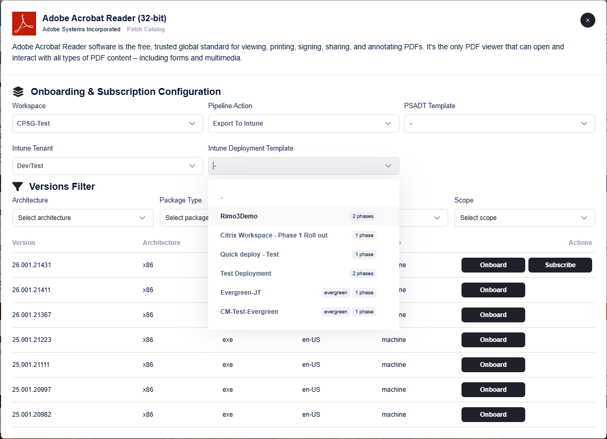
Task: Select Citrix Workspace - Phase 1 Roll out template
Action: click(304, 235)
